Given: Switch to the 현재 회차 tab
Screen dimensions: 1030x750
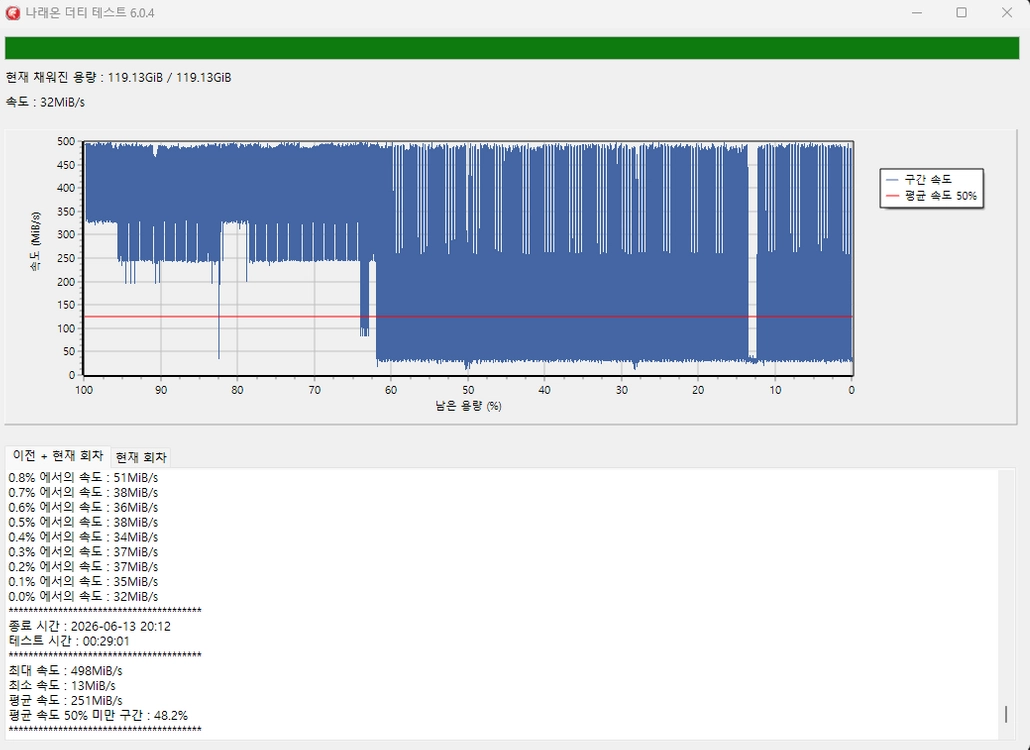Looking at the screenshot, I should tap(141, 457).
